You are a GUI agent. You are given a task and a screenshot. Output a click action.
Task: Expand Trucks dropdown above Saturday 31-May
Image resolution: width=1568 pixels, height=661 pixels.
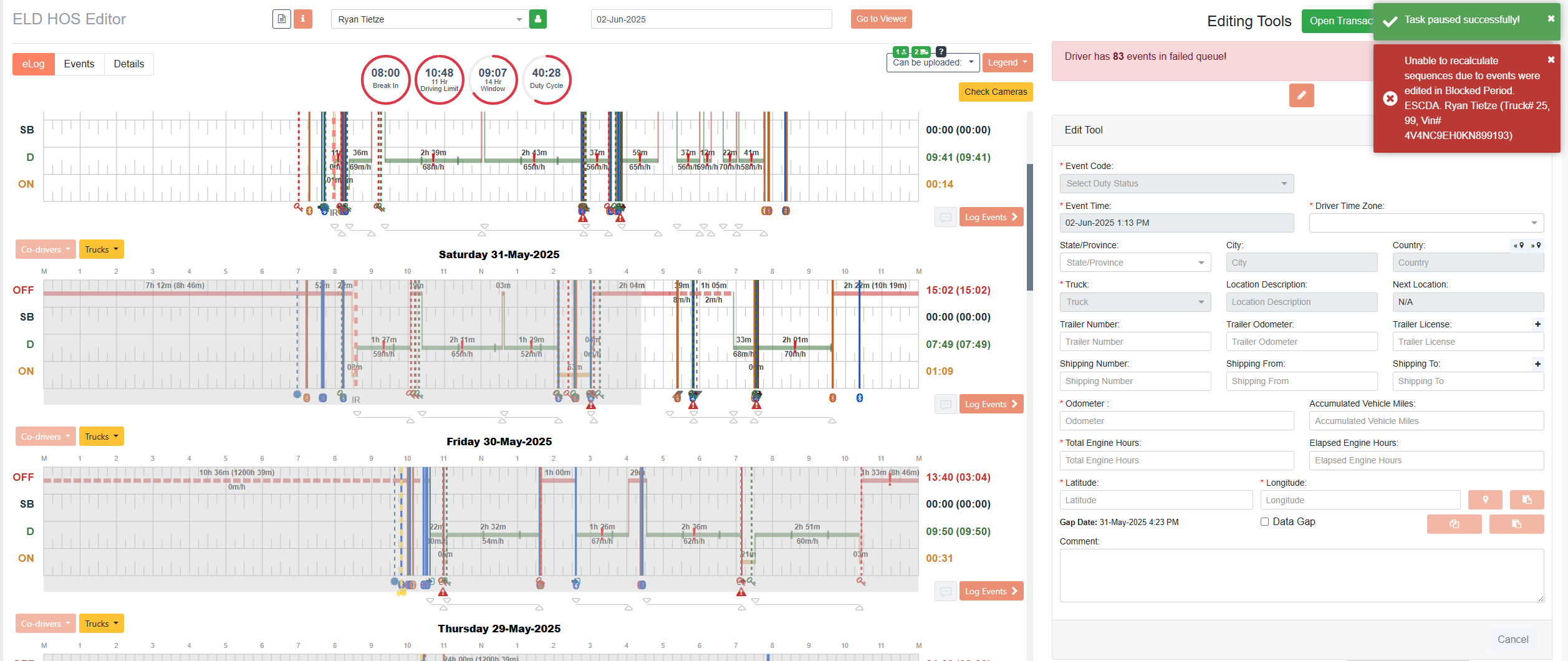tap(101, 249)
